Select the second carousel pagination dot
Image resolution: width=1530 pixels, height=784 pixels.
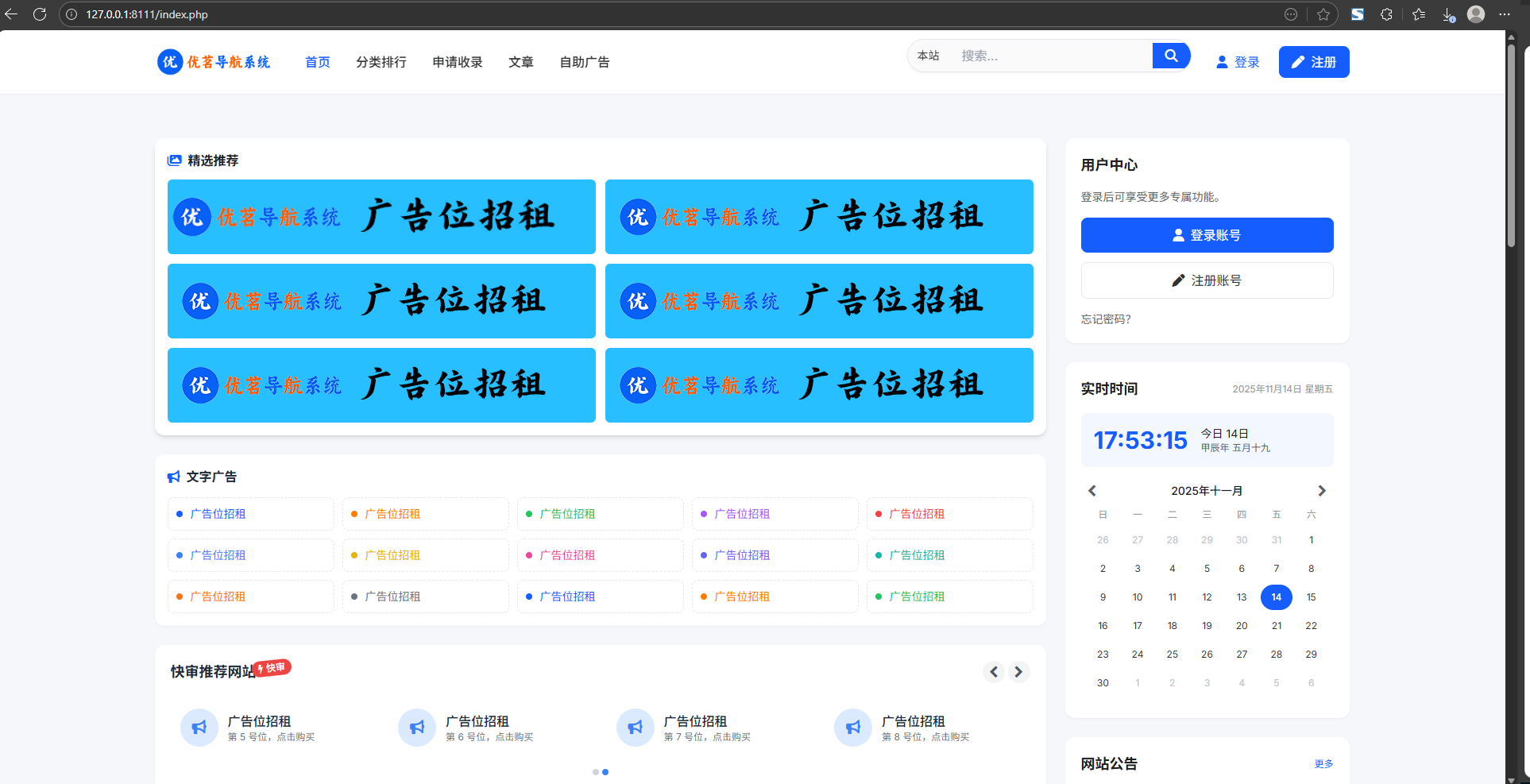[605, 771]
